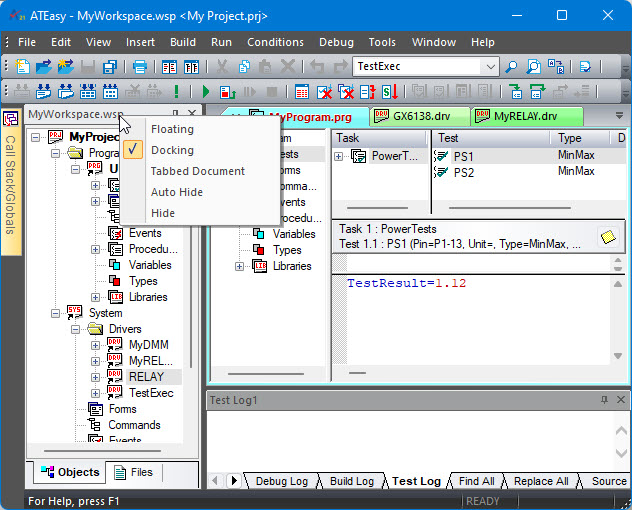Click the green Run start arrow
The height and width of the screenshot is (510, 632).
(206, 92)
